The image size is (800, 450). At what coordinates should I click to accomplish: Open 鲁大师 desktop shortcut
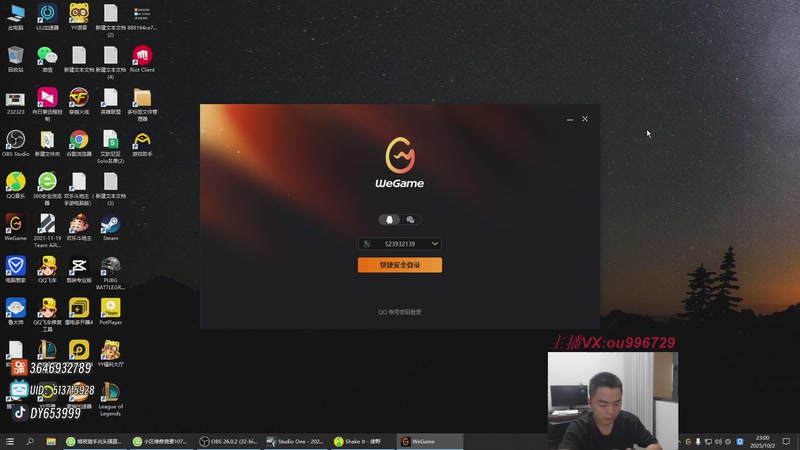click(x=16, y=312)
